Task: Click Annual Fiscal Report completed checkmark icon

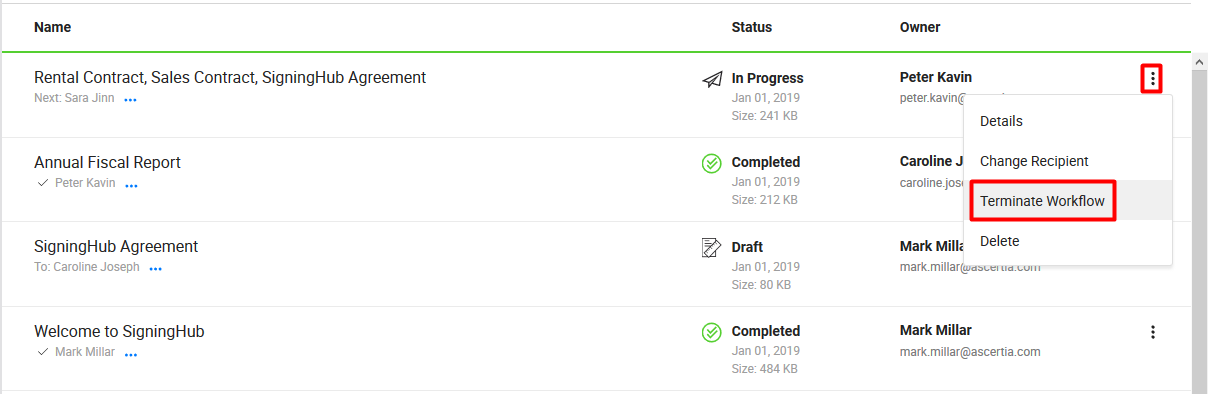Action: tap(712, 163)
